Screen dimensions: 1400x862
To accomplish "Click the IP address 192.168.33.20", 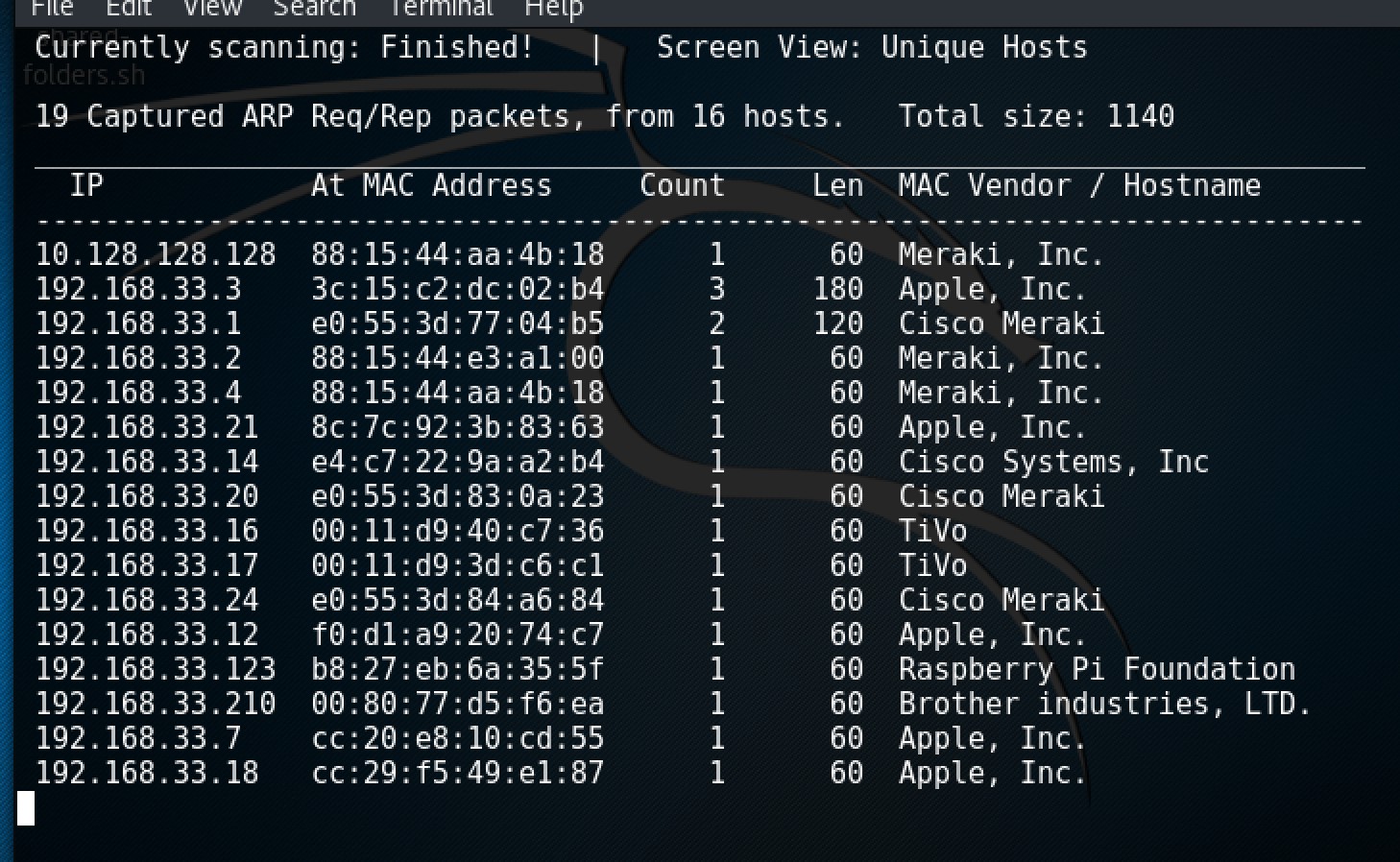I will point(147,496).
